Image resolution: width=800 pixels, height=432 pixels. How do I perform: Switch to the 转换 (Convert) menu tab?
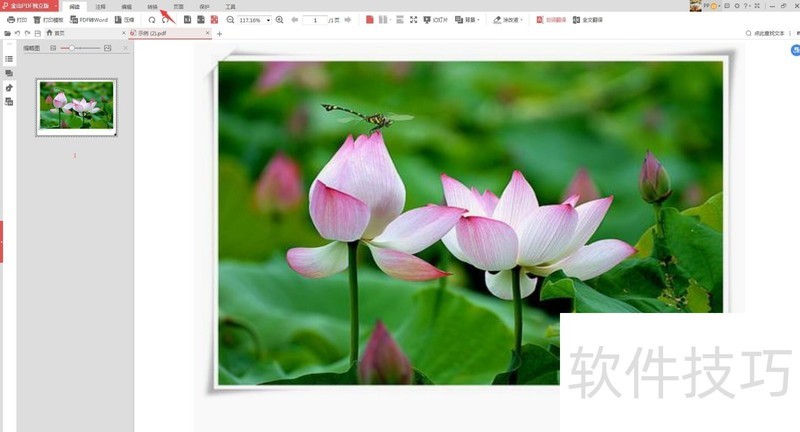point(153,6)
